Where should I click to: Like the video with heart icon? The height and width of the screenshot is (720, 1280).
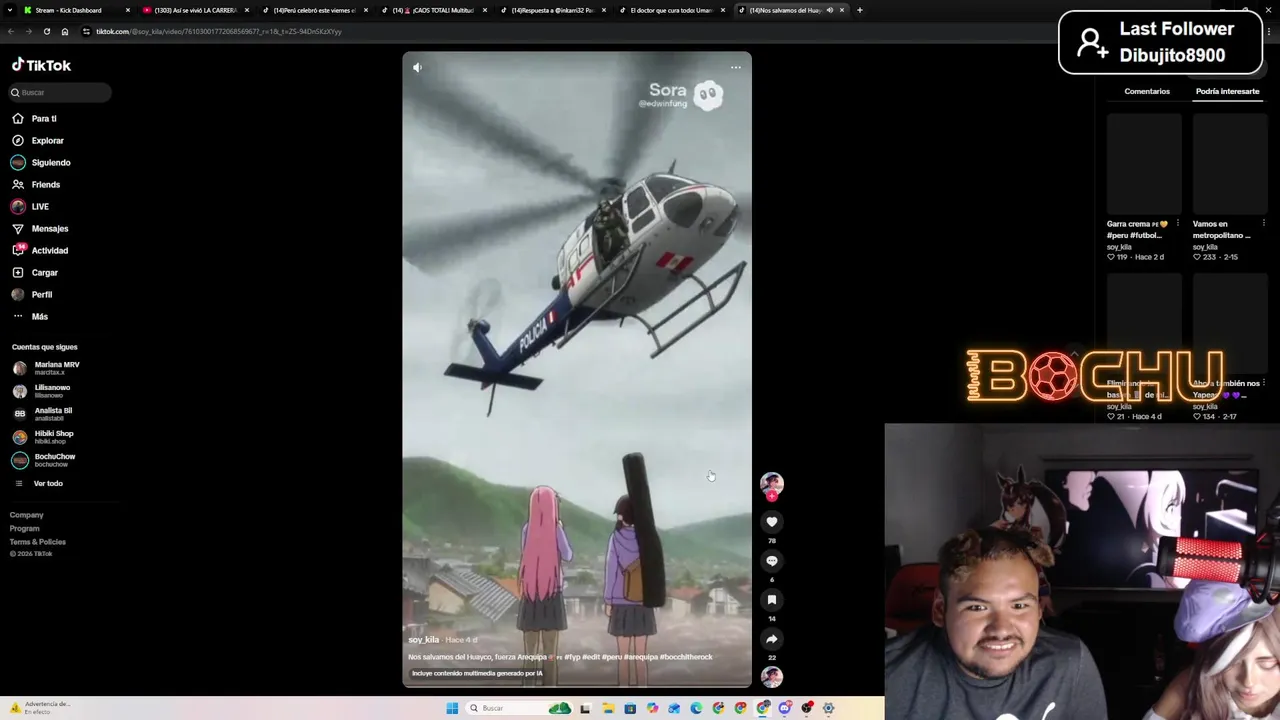coord(772,521)
